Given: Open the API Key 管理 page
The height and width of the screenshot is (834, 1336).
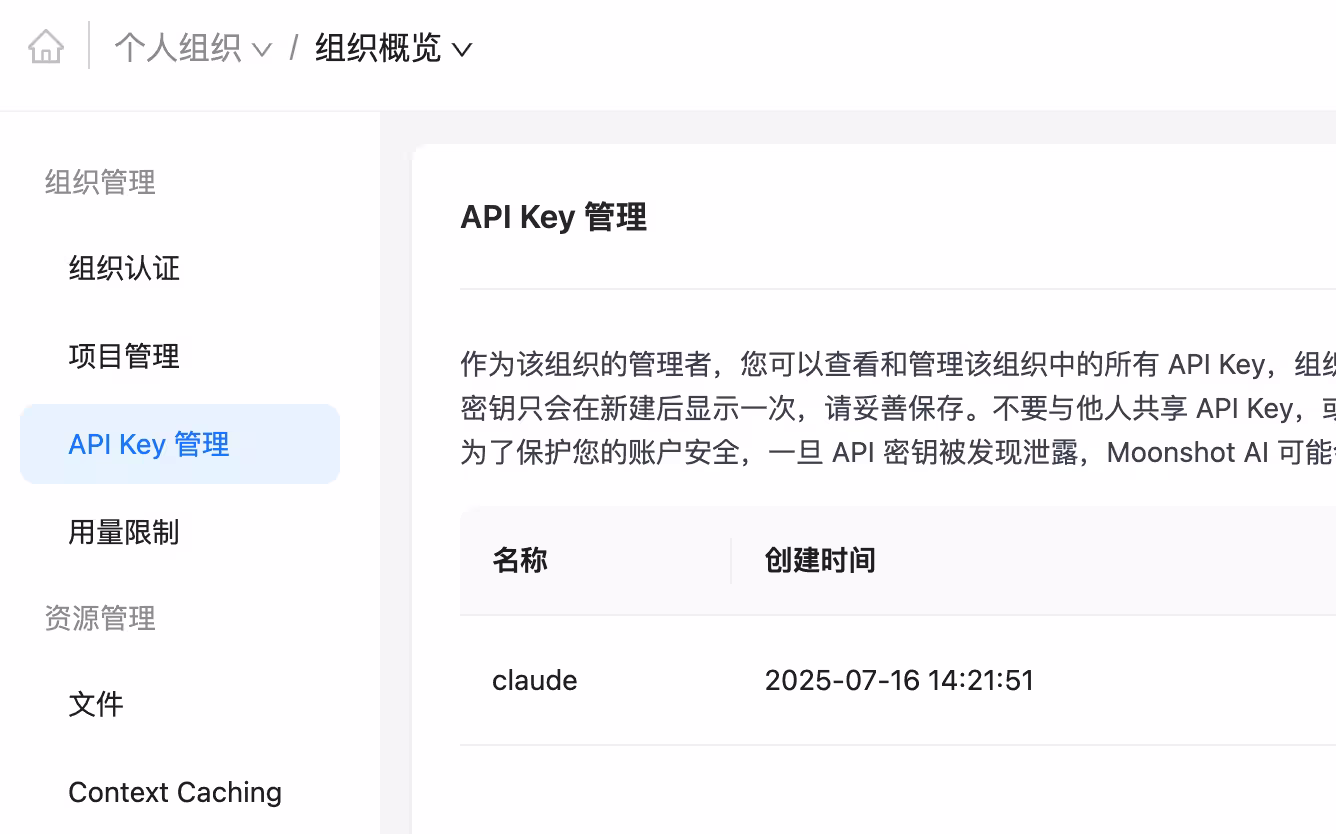Looking at the screenshot, I should [x=148, y=444].
